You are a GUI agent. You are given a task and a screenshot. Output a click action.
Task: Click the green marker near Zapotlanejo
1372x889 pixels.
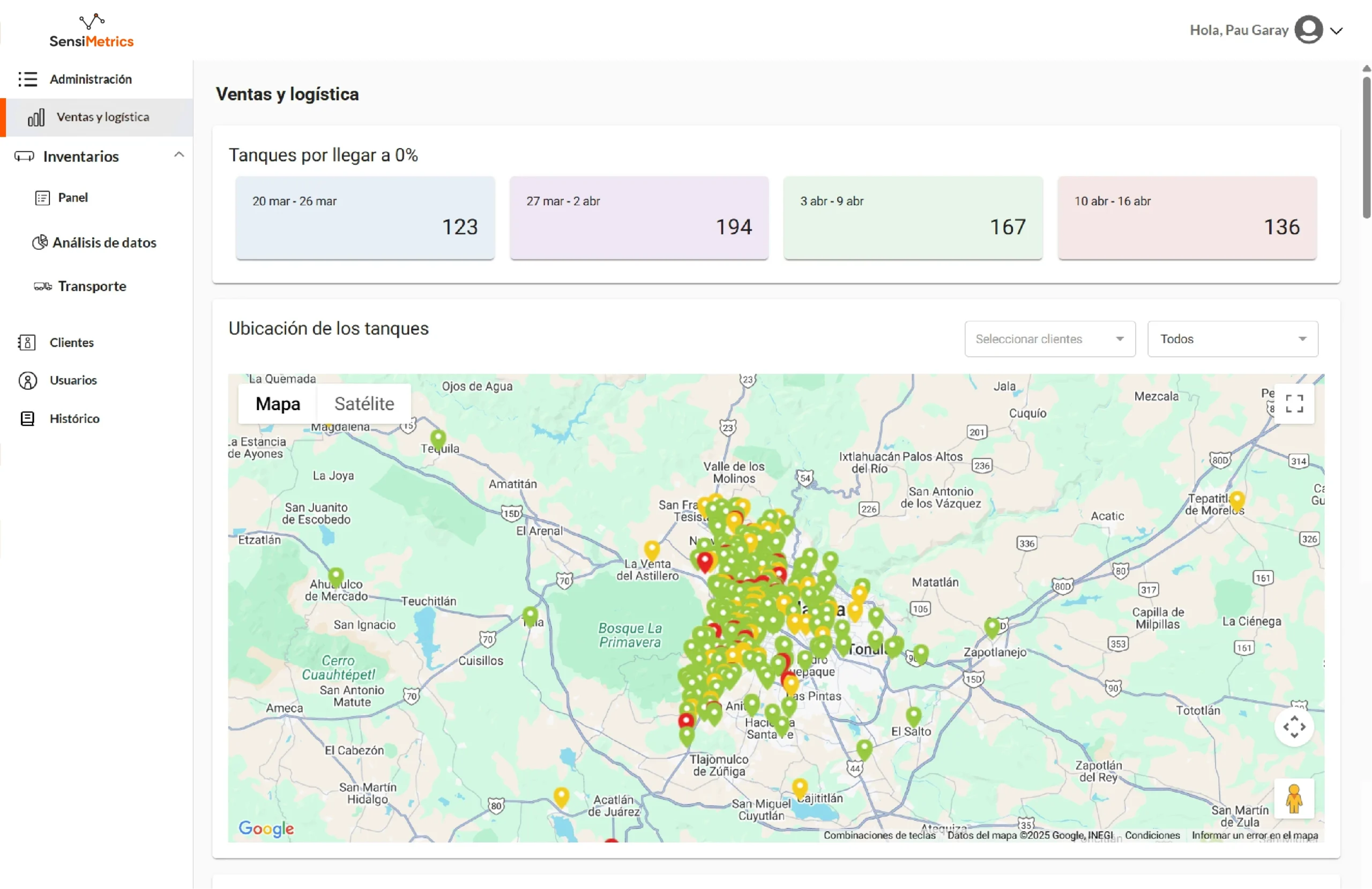(x=991, y=628)
